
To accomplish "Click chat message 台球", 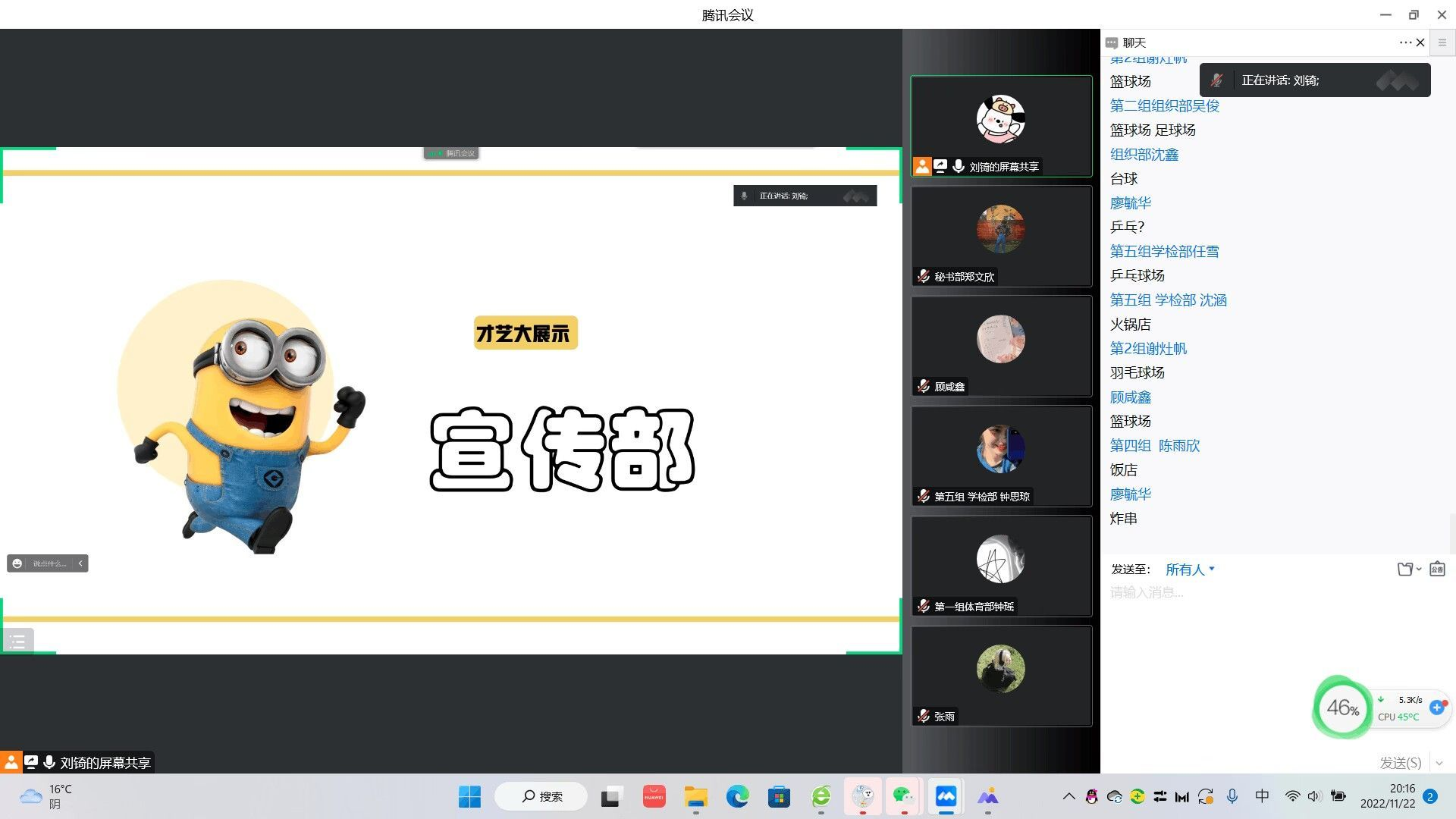I will [1124, 179].
